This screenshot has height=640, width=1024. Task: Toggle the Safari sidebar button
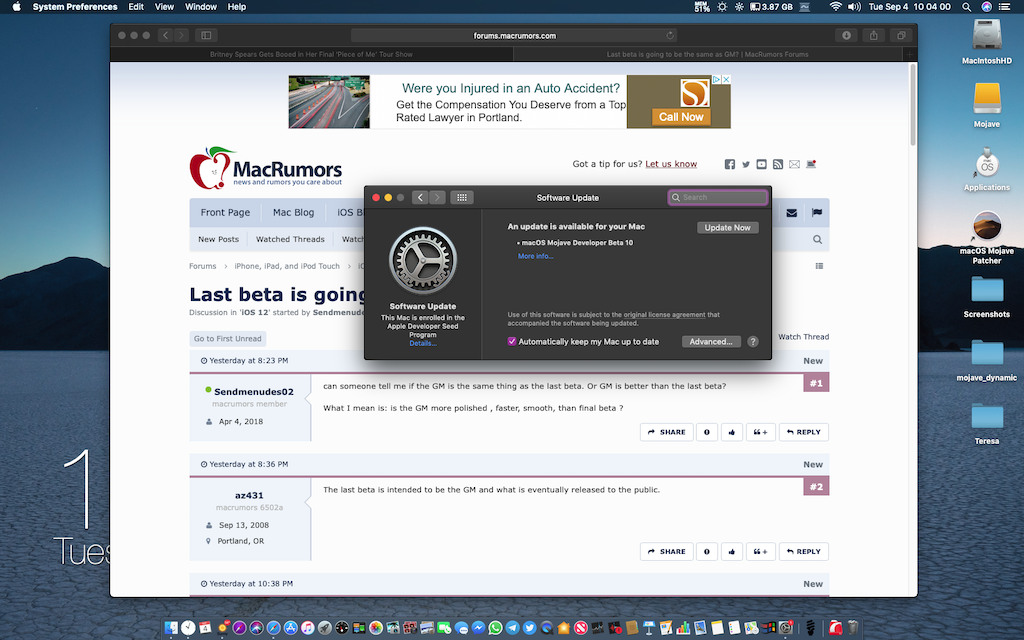click(x=206, y=35)
